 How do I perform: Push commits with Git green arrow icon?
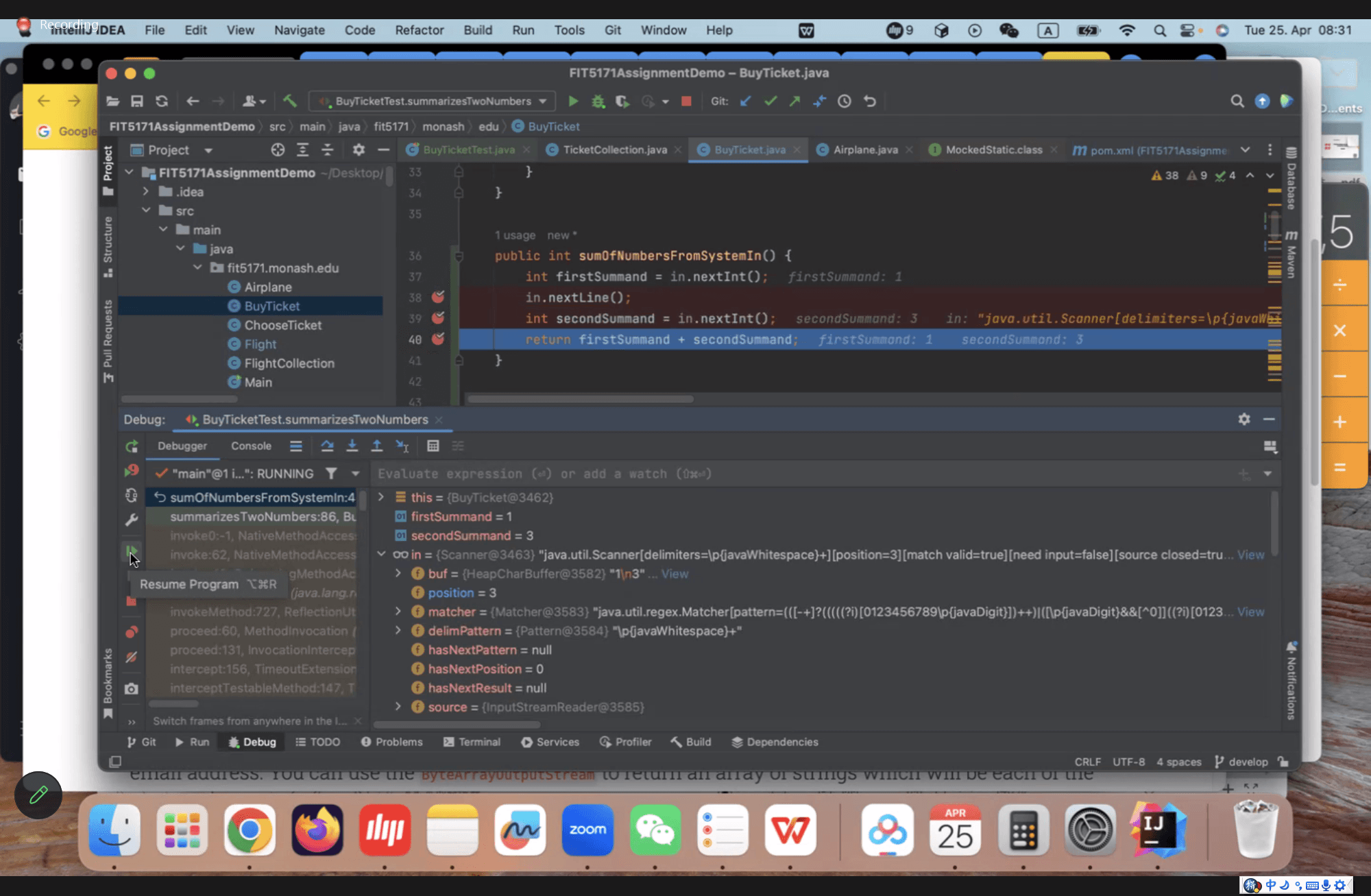click(794, 101)
